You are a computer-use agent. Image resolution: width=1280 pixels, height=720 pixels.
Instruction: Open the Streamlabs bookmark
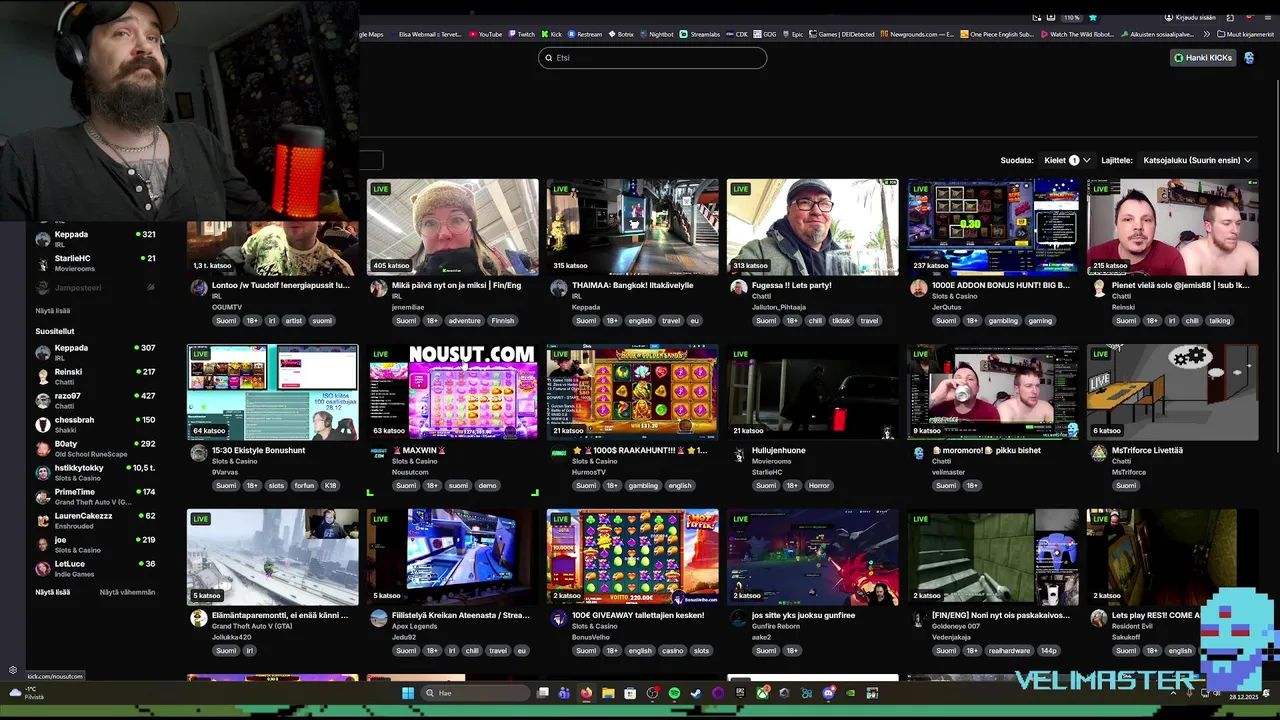click(x=699, y=34)
